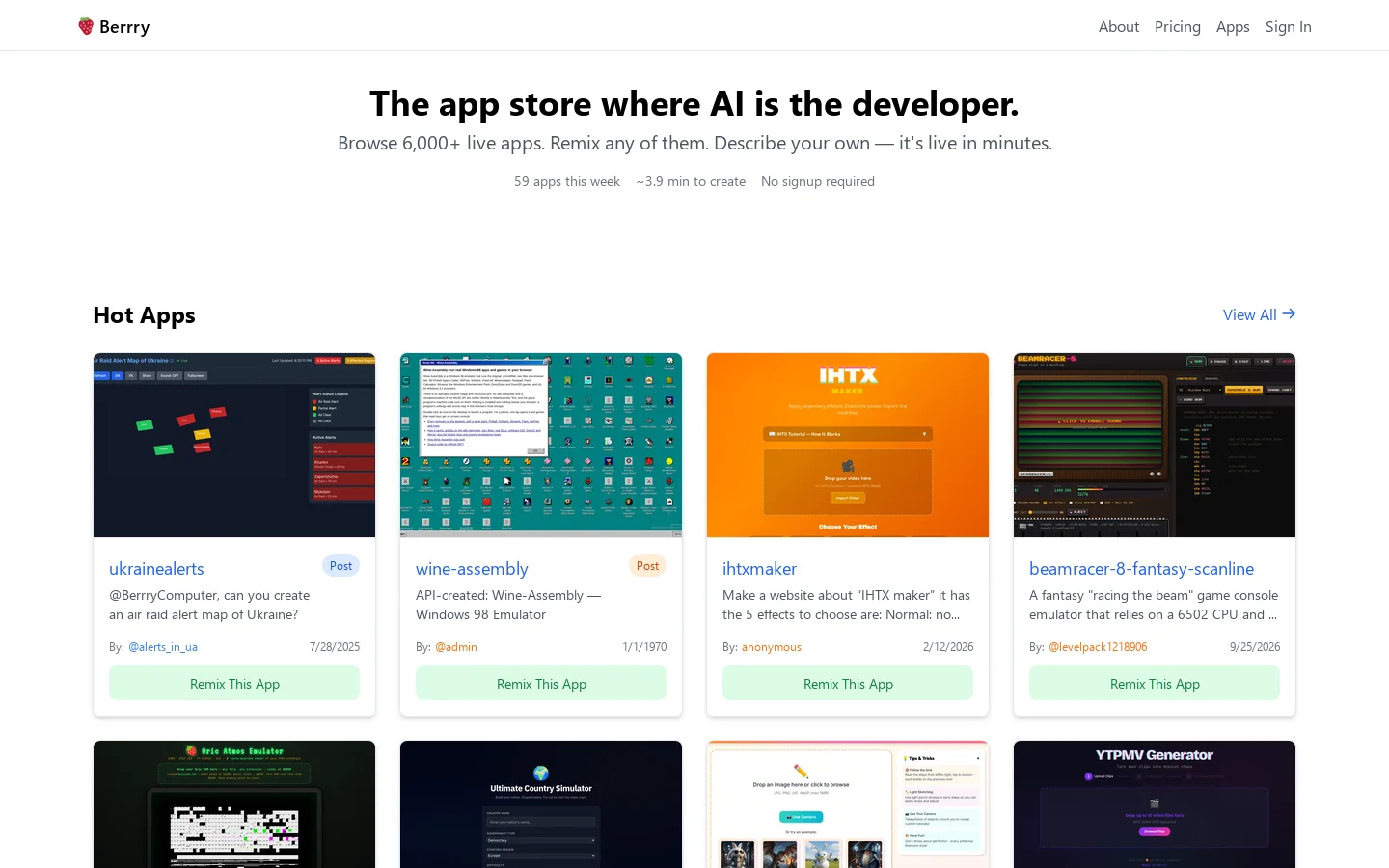This screenshot has height=868, width=1389.
Task: Click the 1/1/1970 date on wine-assembly
Action: coord(644,647)
